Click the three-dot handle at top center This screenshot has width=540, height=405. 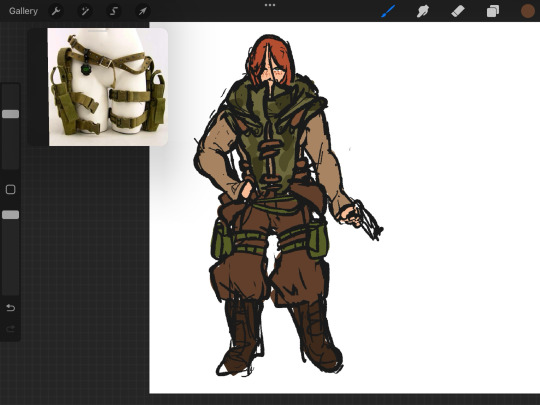[x=270, y=5]
